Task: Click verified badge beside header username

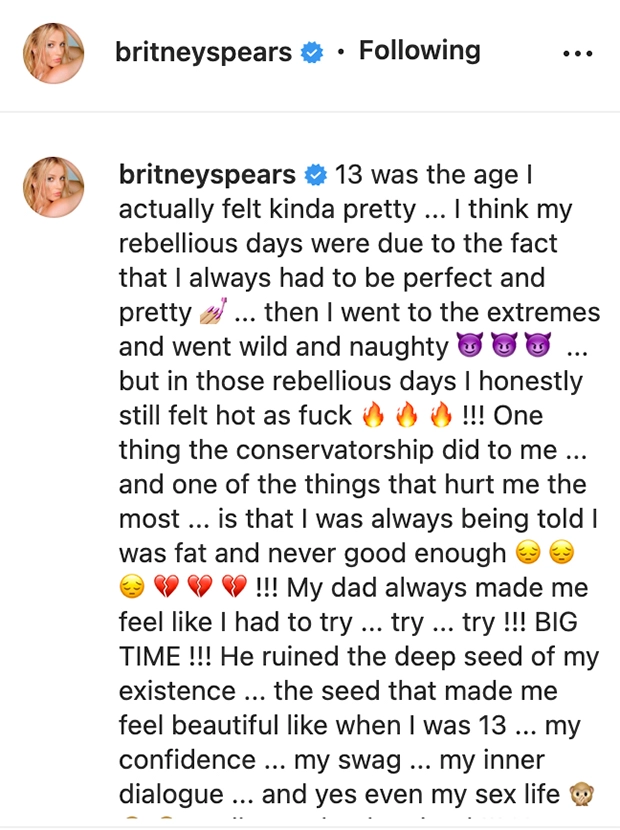Action: (312, 52)
